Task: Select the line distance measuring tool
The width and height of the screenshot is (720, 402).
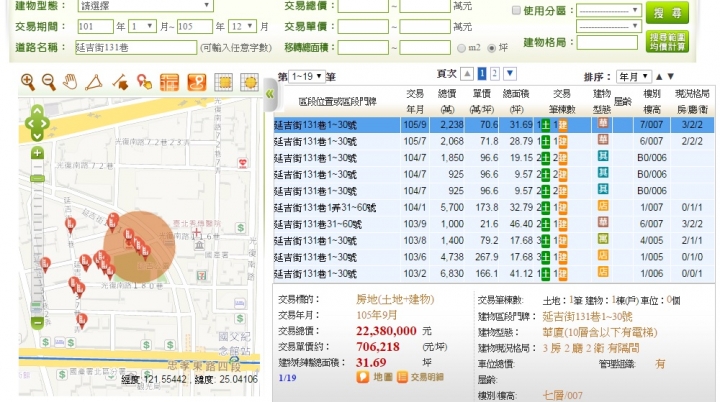Action: click(x=120, y=82)
